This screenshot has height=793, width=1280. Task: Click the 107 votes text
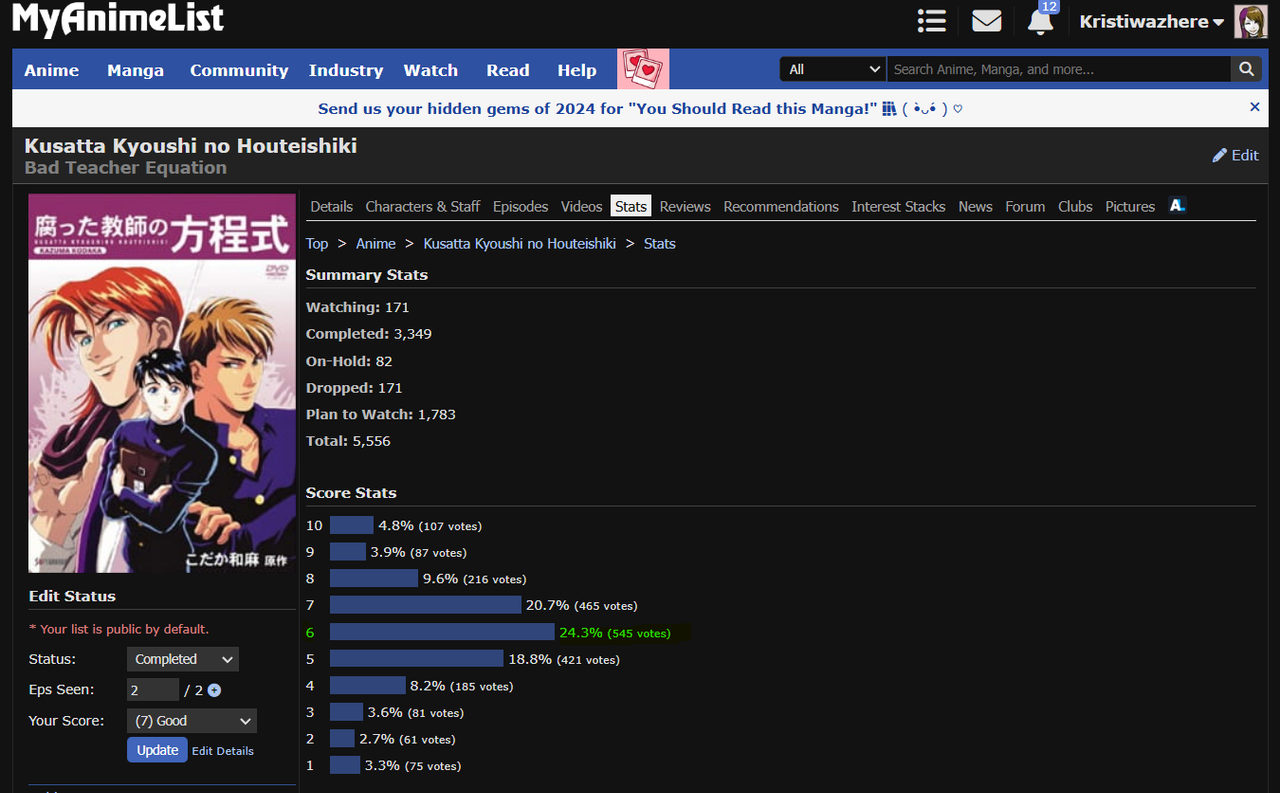tap(450, 526)
